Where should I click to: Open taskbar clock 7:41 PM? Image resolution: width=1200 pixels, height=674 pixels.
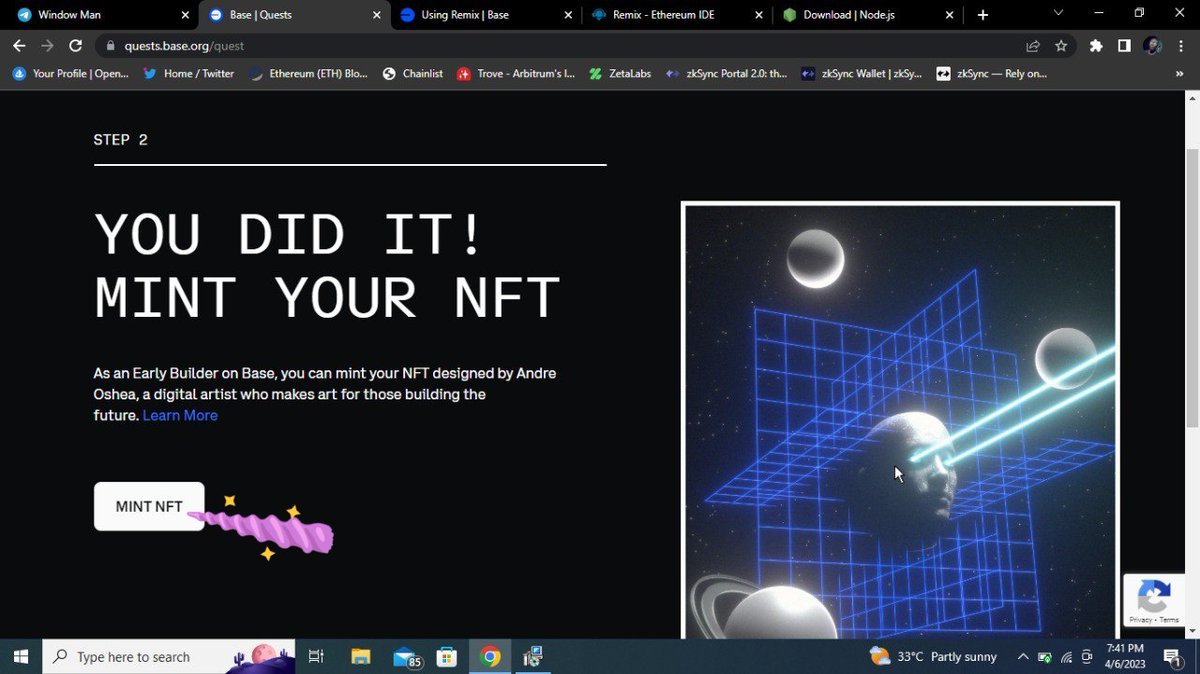[1127, 656]
